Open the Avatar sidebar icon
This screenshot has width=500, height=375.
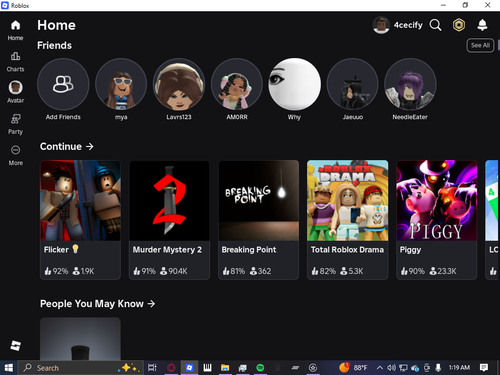coord(15,87)
